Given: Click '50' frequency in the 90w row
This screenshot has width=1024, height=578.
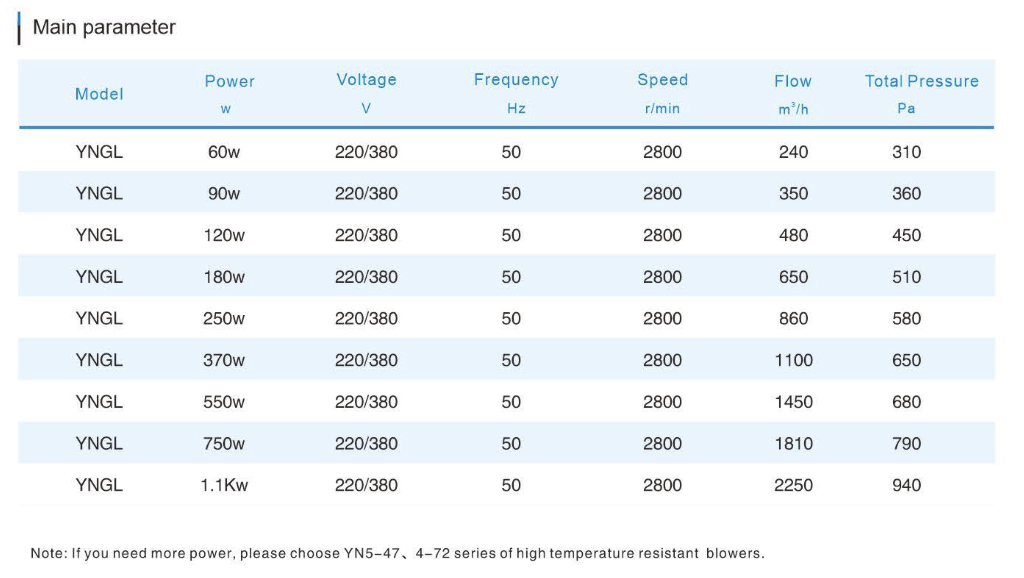Looking at the screenshot, I should pyautogui.click(x=511, y=194).
